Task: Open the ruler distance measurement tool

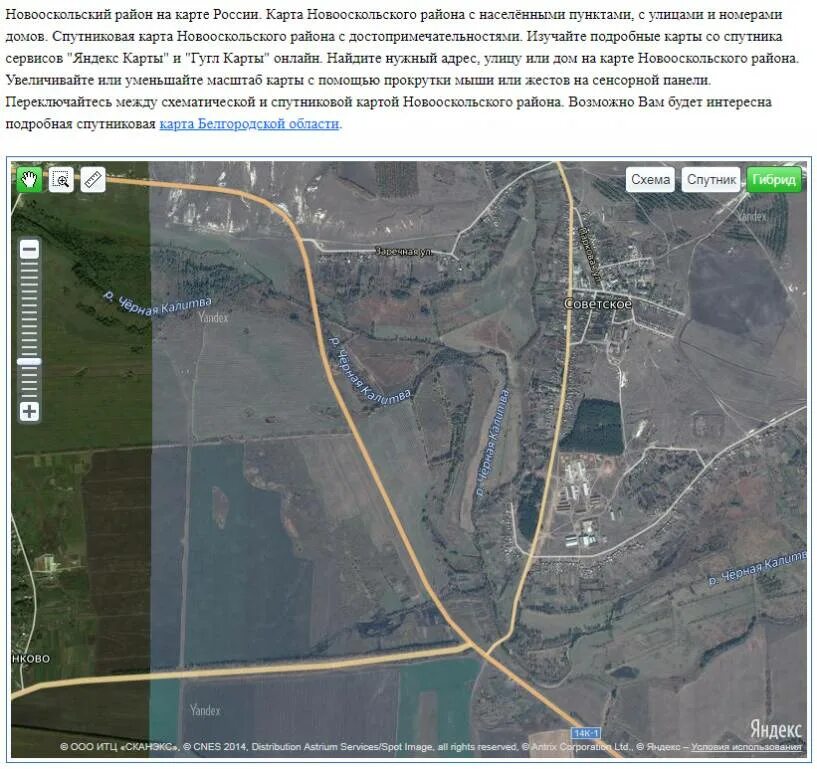Action: (93, 180)
